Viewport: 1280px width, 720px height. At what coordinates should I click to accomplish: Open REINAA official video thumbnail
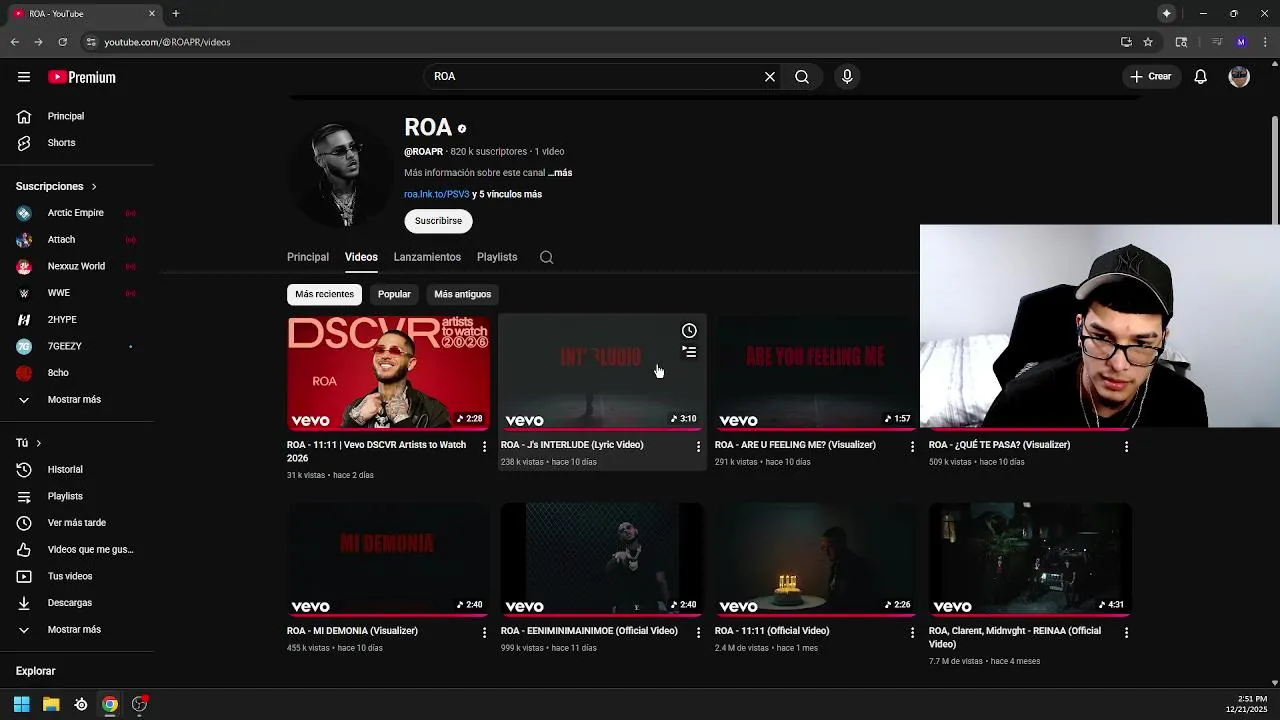point(1030,559)
